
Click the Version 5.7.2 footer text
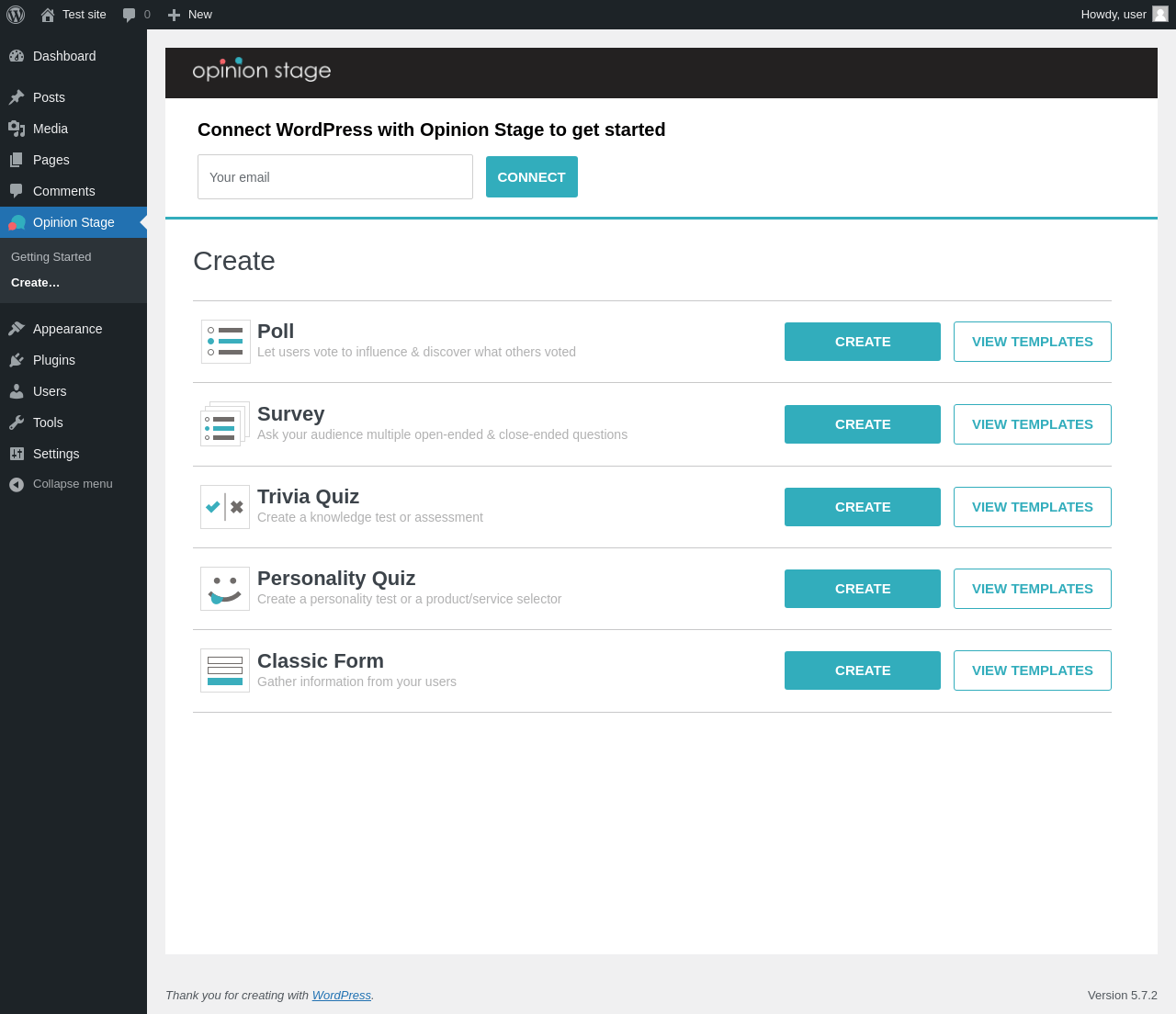coord(1123,996)
